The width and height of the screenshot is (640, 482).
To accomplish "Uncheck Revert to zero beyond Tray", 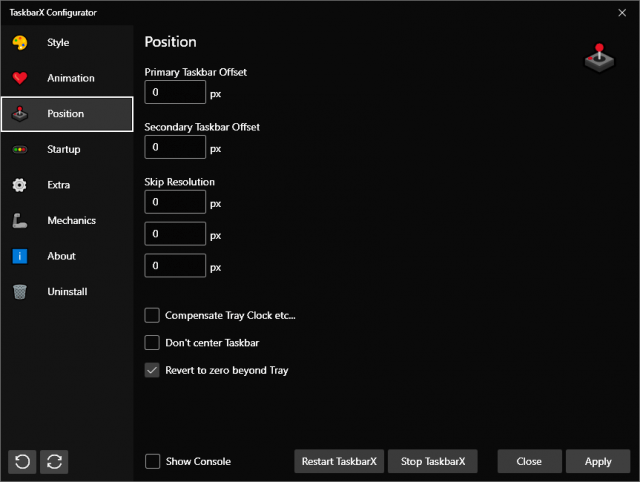I will click(152, 370).
